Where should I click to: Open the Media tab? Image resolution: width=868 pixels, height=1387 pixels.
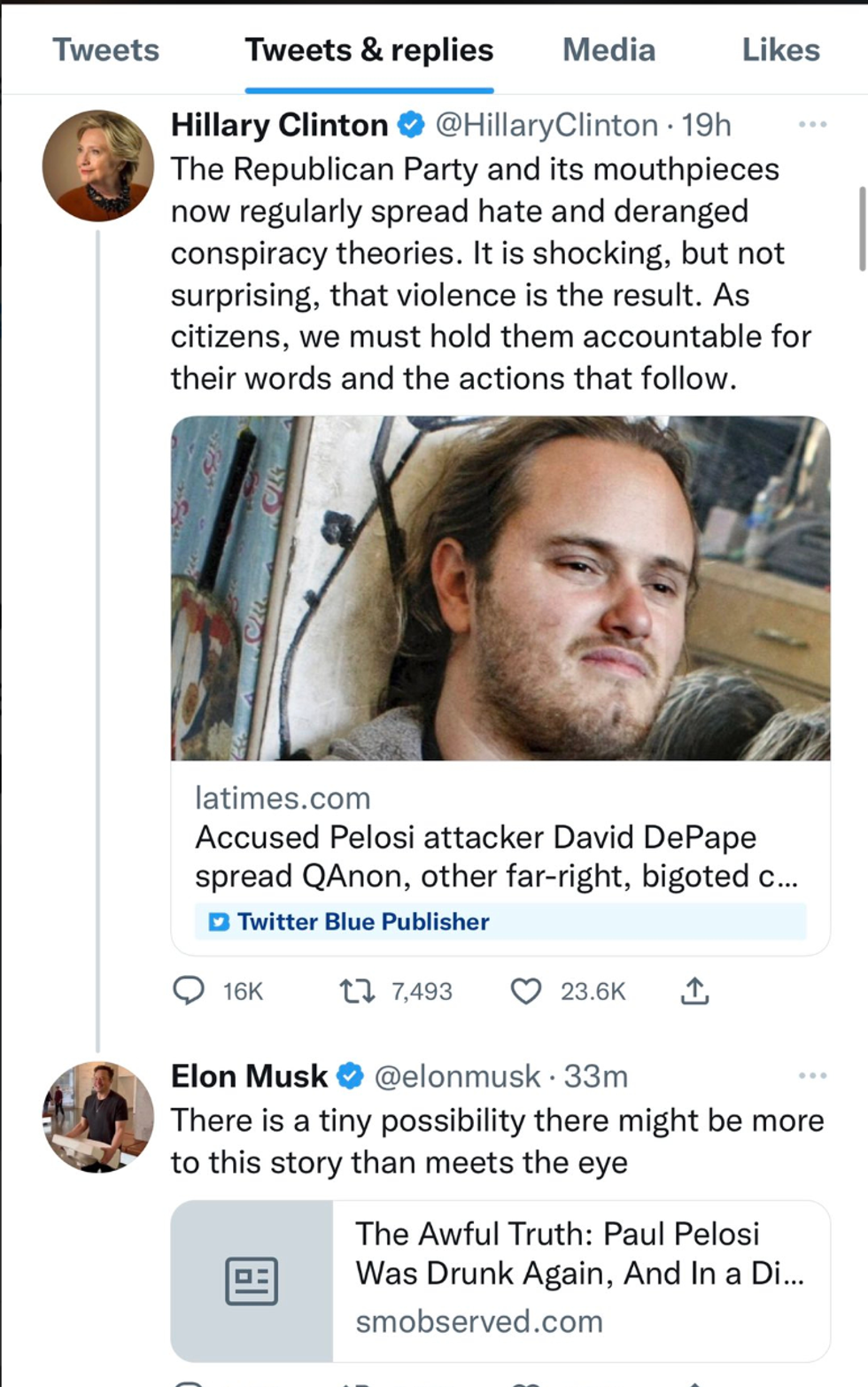[x=608, y=50]
